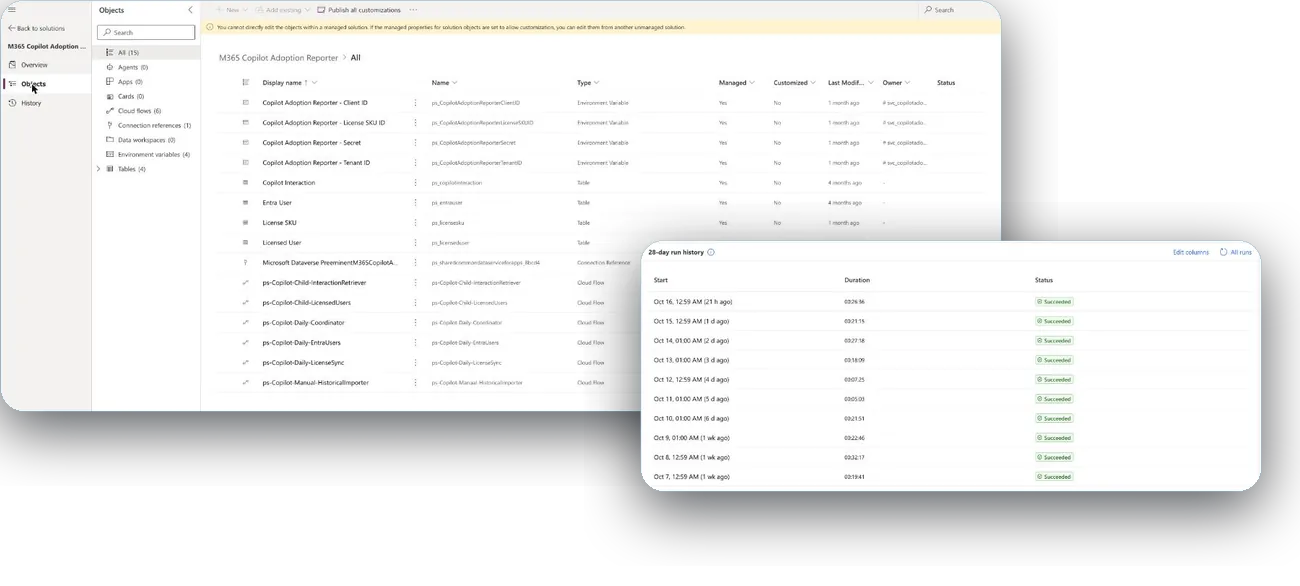The image size is (1300, 586).
Task: Open Copilot Adoption Reporter - Client ID
Action: (x=315, y=103)
